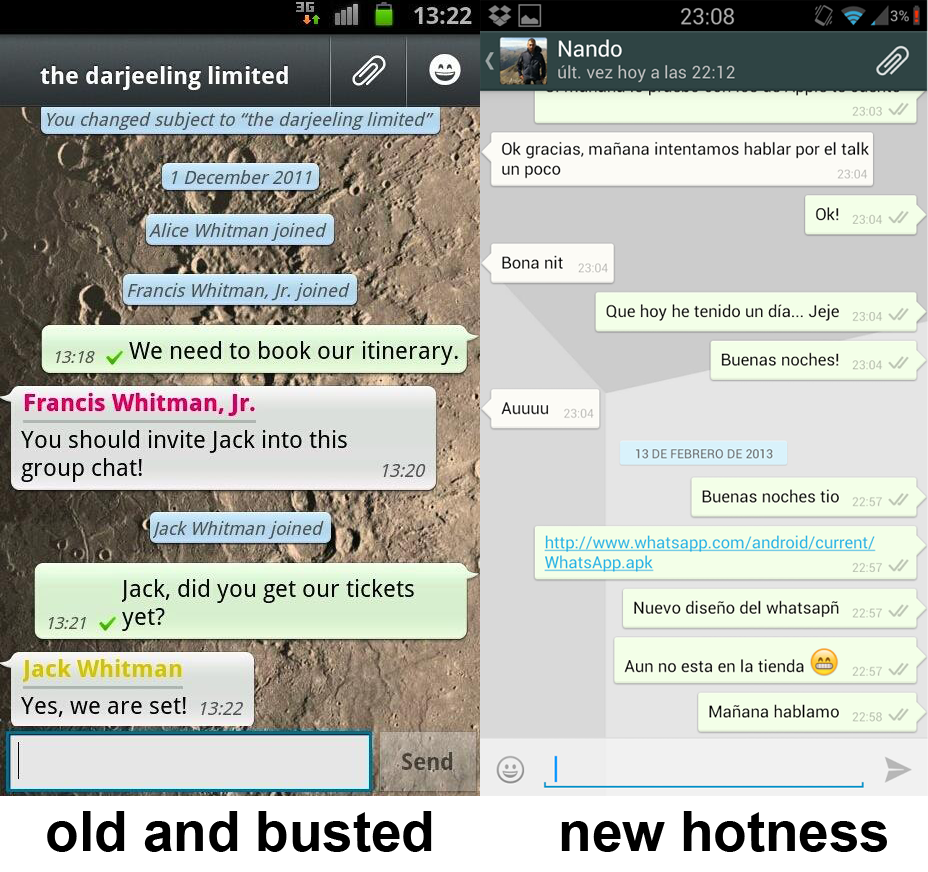This screenshot has height=872, width=928.
Task: Tap the Jack Whitman sender name
Action: (102, 669)
